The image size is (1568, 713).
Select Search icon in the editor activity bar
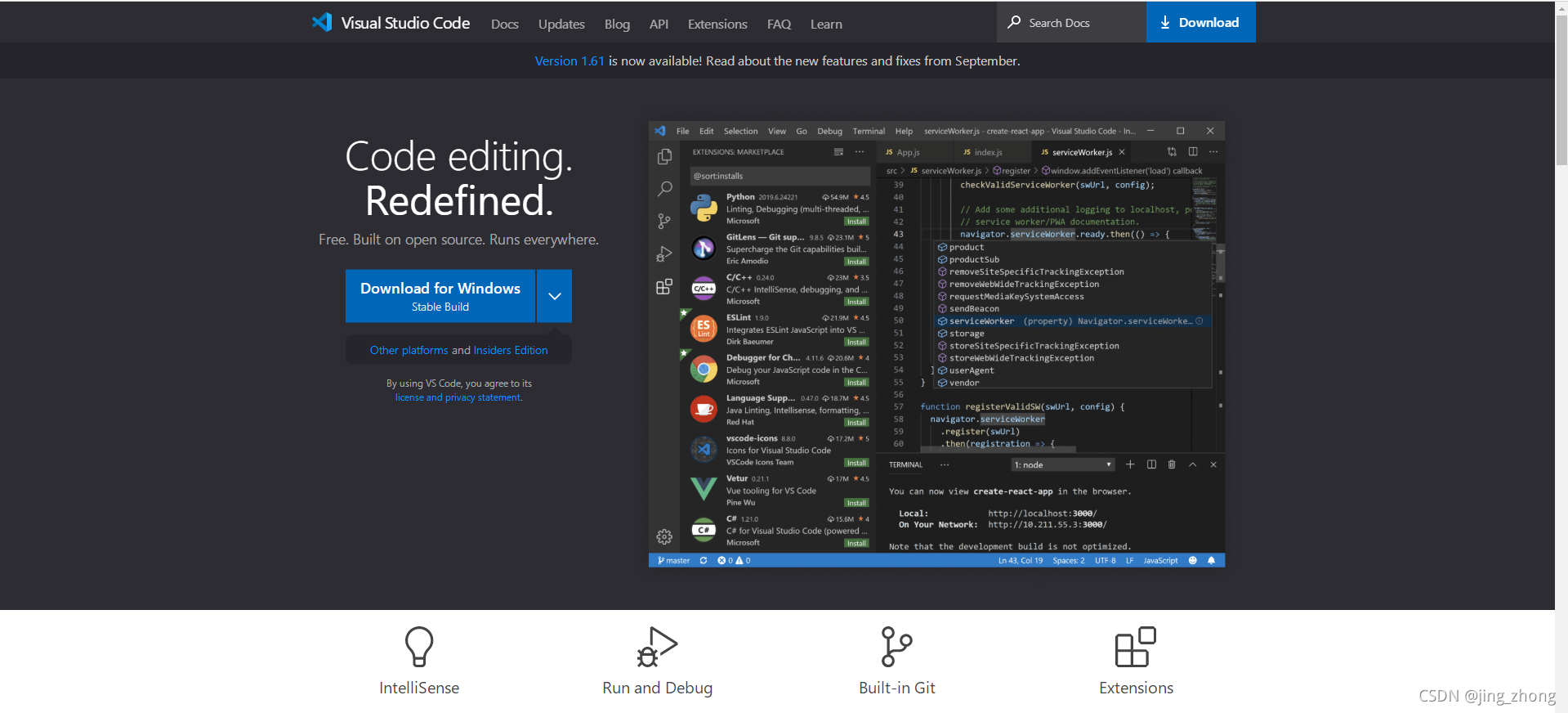pyautogui.click(x=664, y=189)
